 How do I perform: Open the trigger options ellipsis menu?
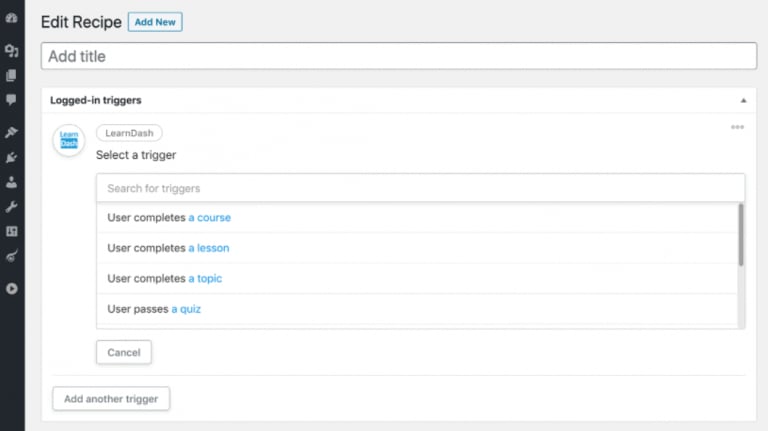coord(737,127)
